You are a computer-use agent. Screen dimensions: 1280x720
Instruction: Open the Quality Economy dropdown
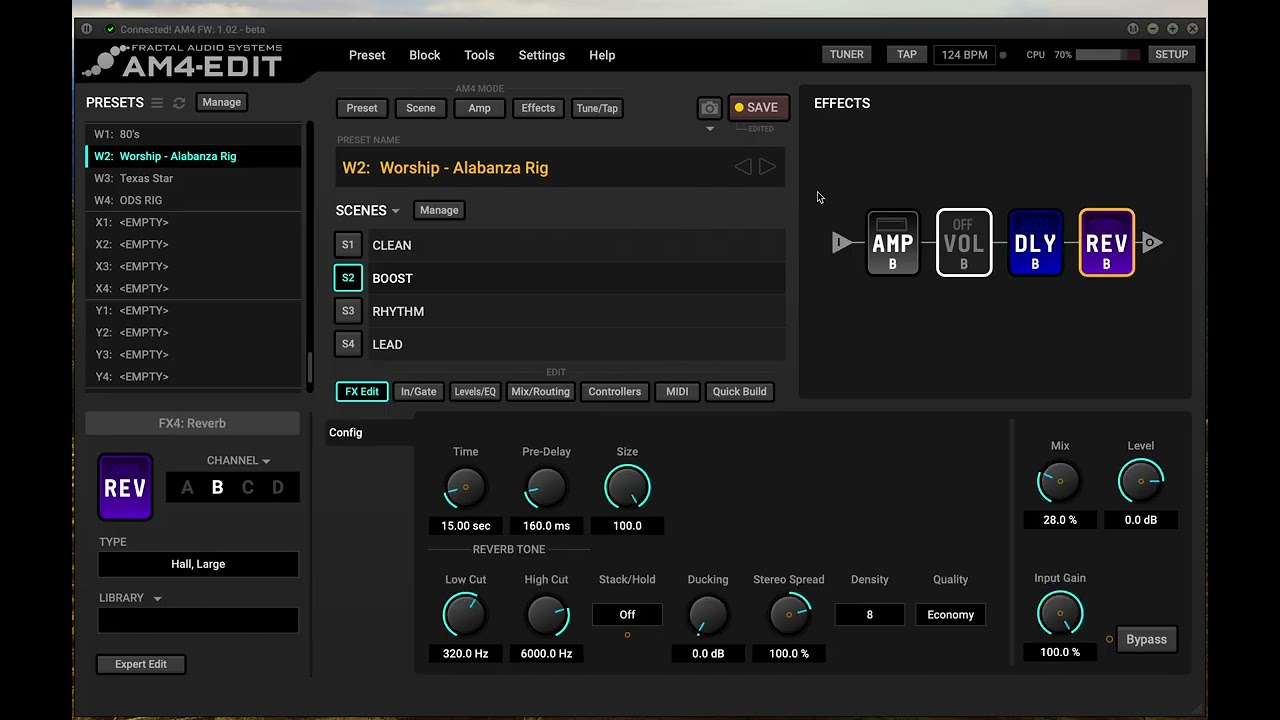coord(950,615)
